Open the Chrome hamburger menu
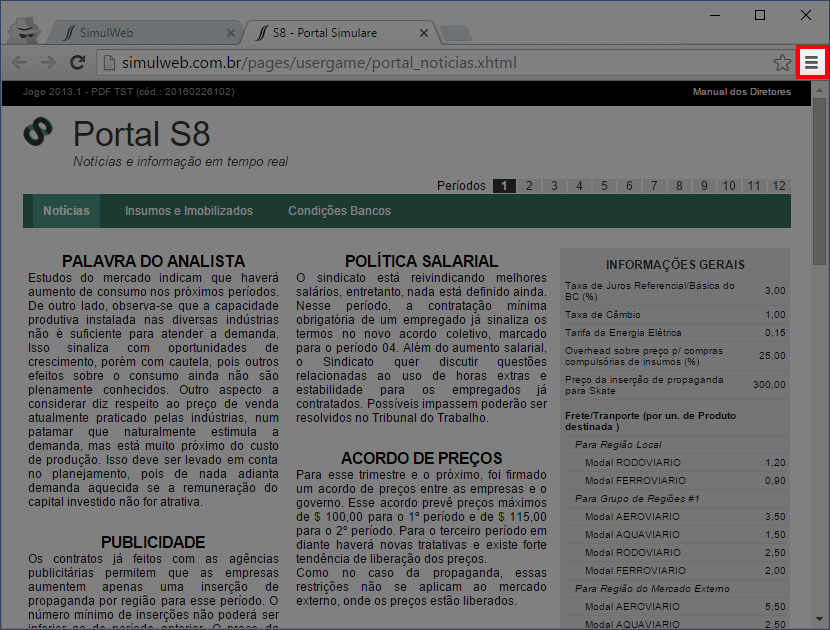830x630 pixels. pos(811,62)
